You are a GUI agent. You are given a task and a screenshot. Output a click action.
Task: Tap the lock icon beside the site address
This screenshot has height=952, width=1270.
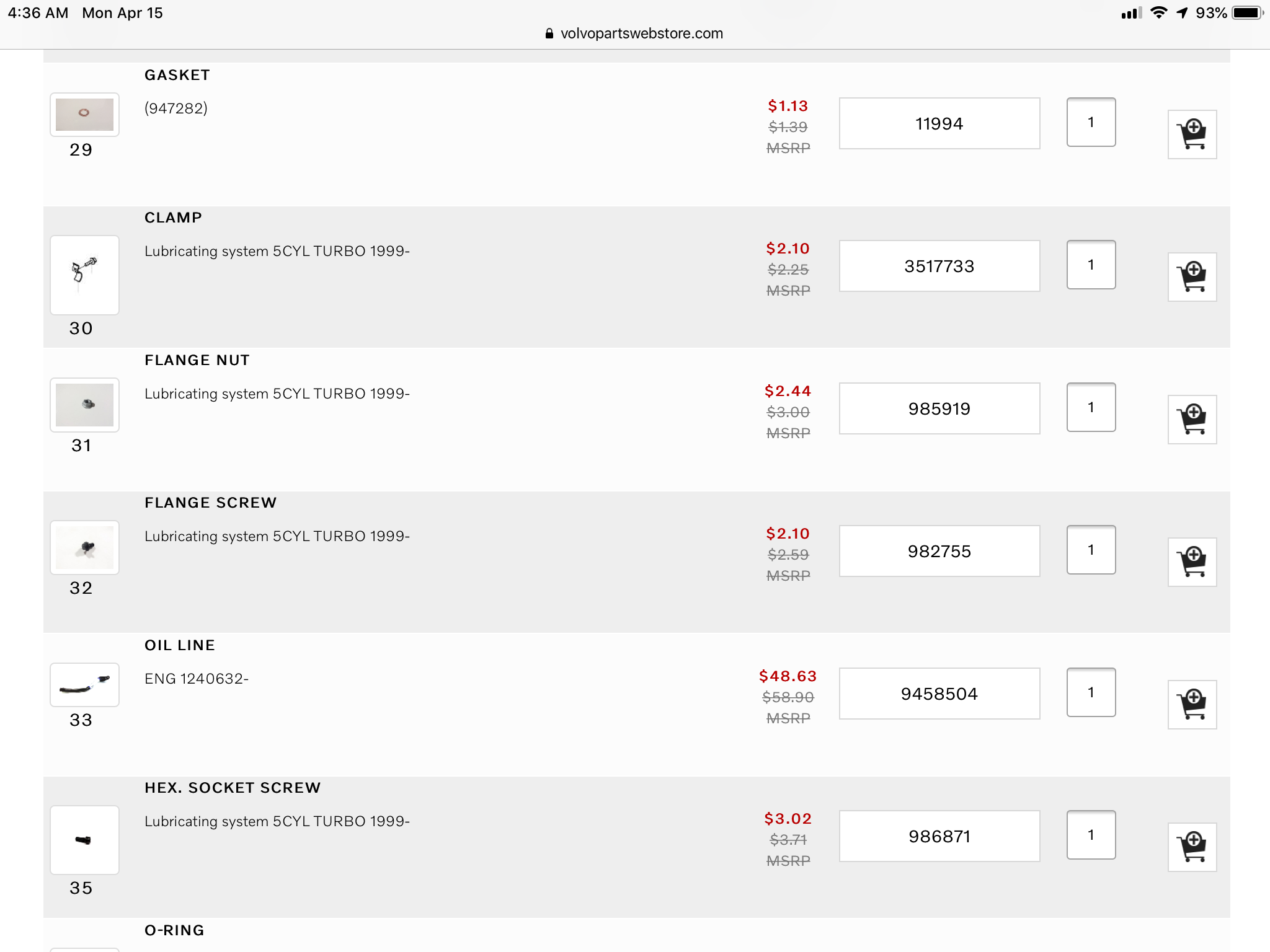549,33
